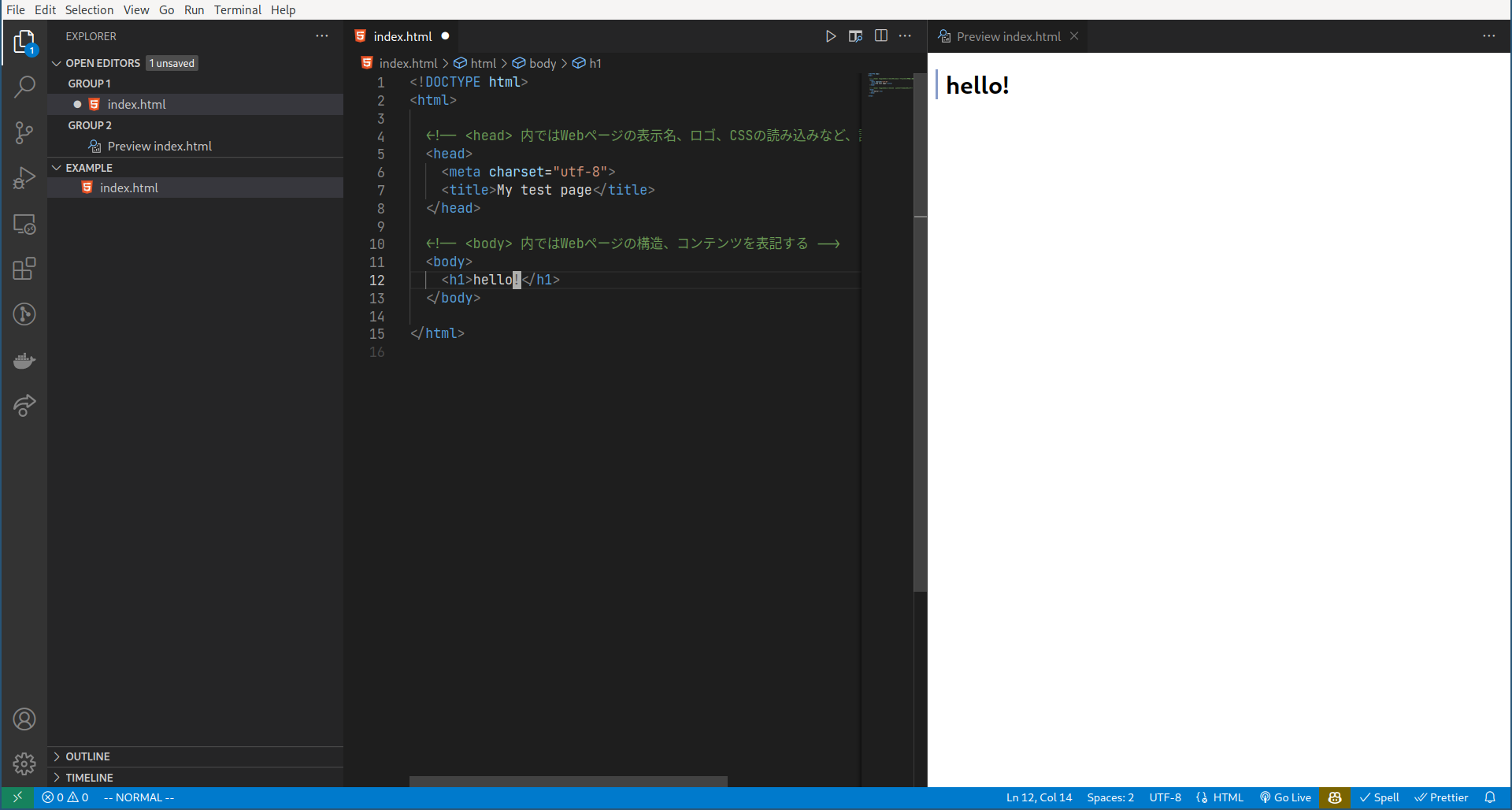Open the Run and Debug panel
Image resolution: width=1512 pixels, height=810 pixels.
[24, 178]
